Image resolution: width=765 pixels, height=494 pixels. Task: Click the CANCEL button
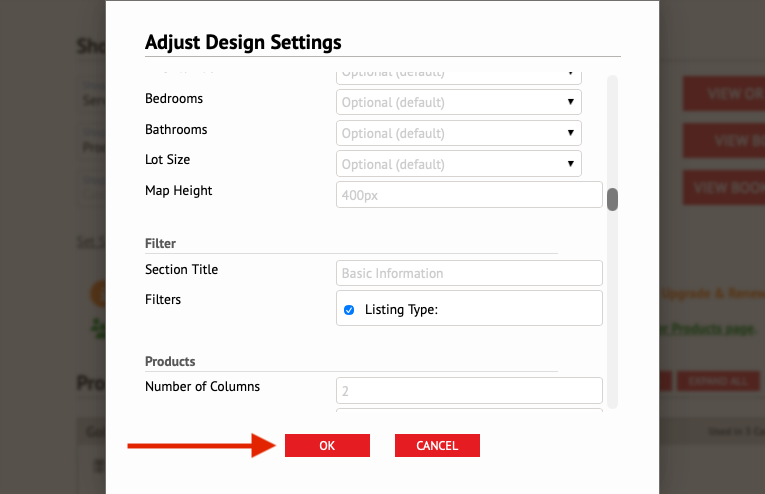coord(437,445)
